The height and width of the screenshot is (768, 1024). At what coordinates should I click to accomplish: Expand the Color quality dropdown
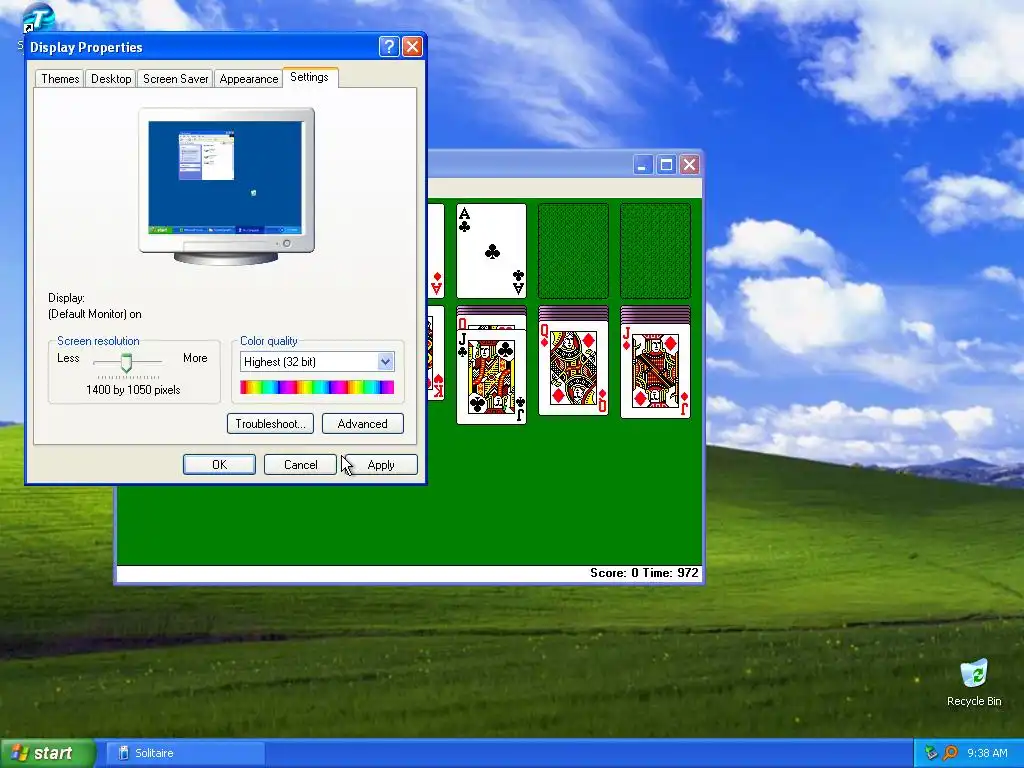(x=385, y=362)
